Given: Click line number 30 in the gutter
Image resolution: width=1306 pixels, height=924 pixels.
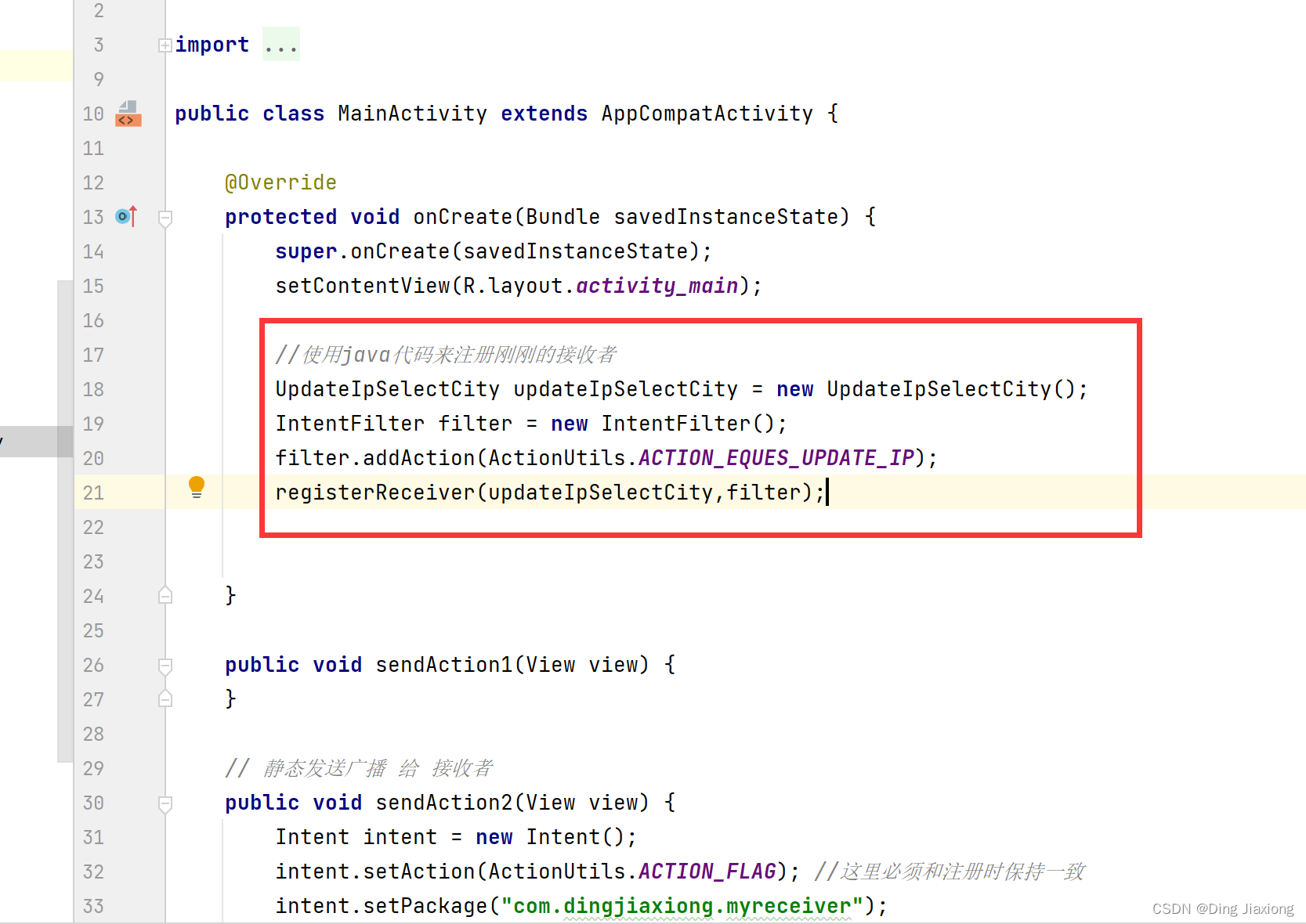Looking at the screenshot, I should [x=93, y=803].
